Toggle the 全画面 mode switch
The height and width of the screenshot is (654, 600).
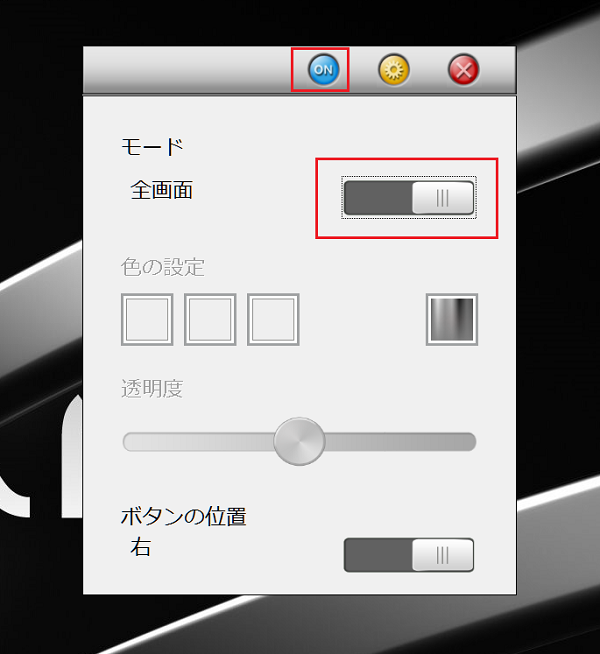[409, 198]
